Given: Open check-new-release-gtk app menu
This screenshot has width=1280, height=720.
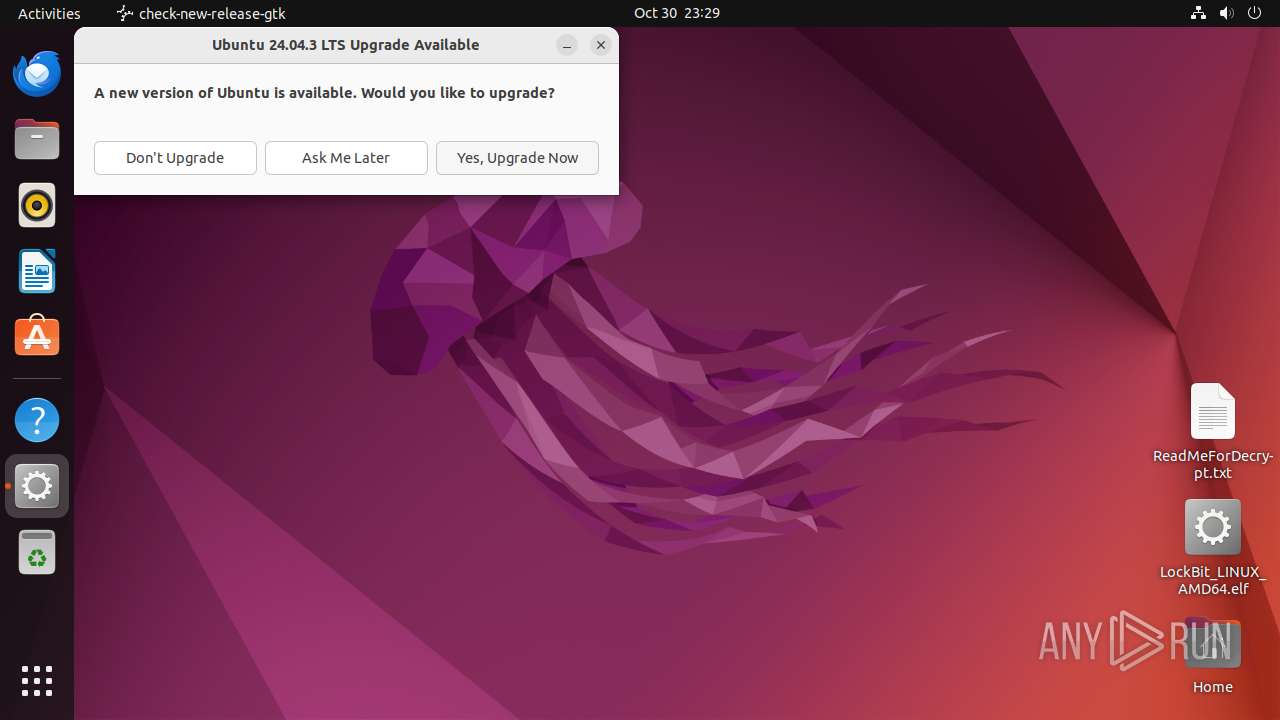Looking at the screenshot, I should pyautogui.click(x=201, y=13).
